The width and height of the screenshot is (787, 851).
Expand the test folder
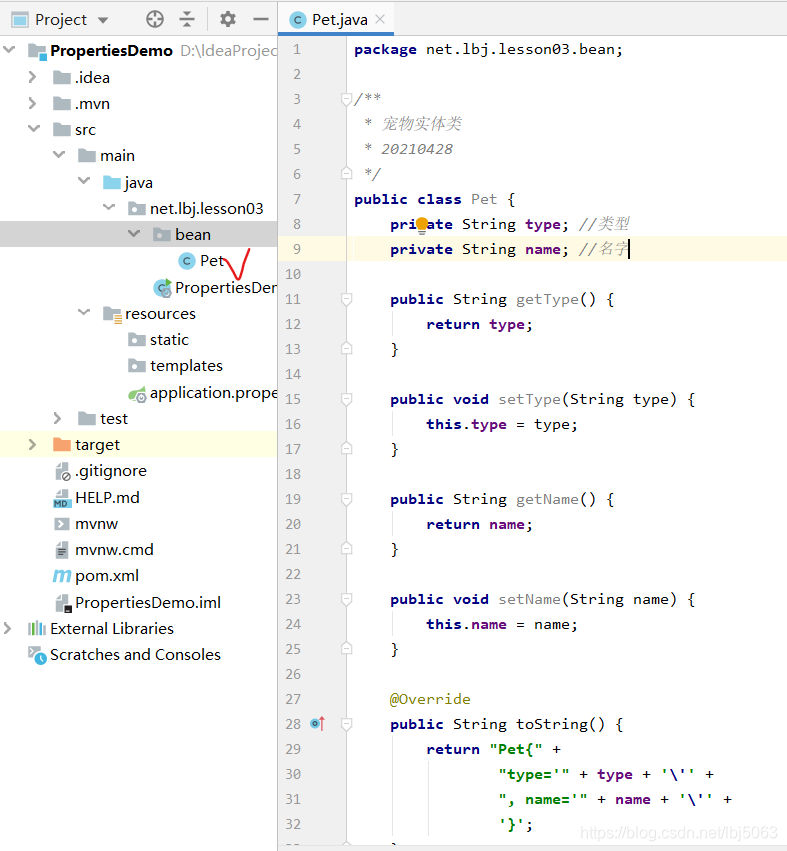click(58, 418)
